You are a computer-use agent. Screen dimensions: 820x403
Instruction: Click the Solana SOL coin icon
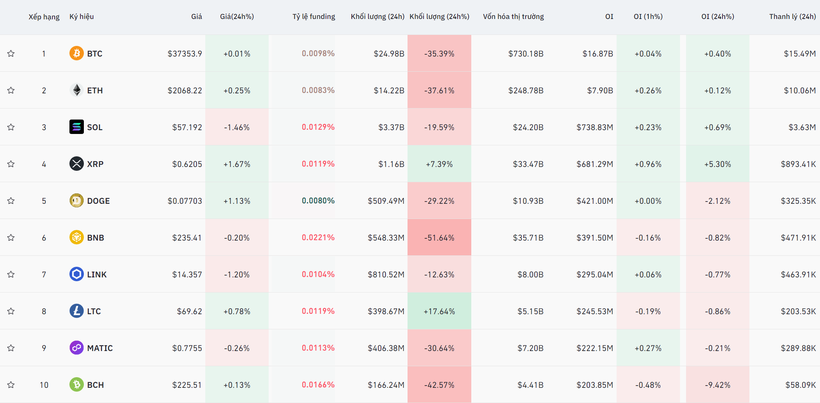(76, 127)
